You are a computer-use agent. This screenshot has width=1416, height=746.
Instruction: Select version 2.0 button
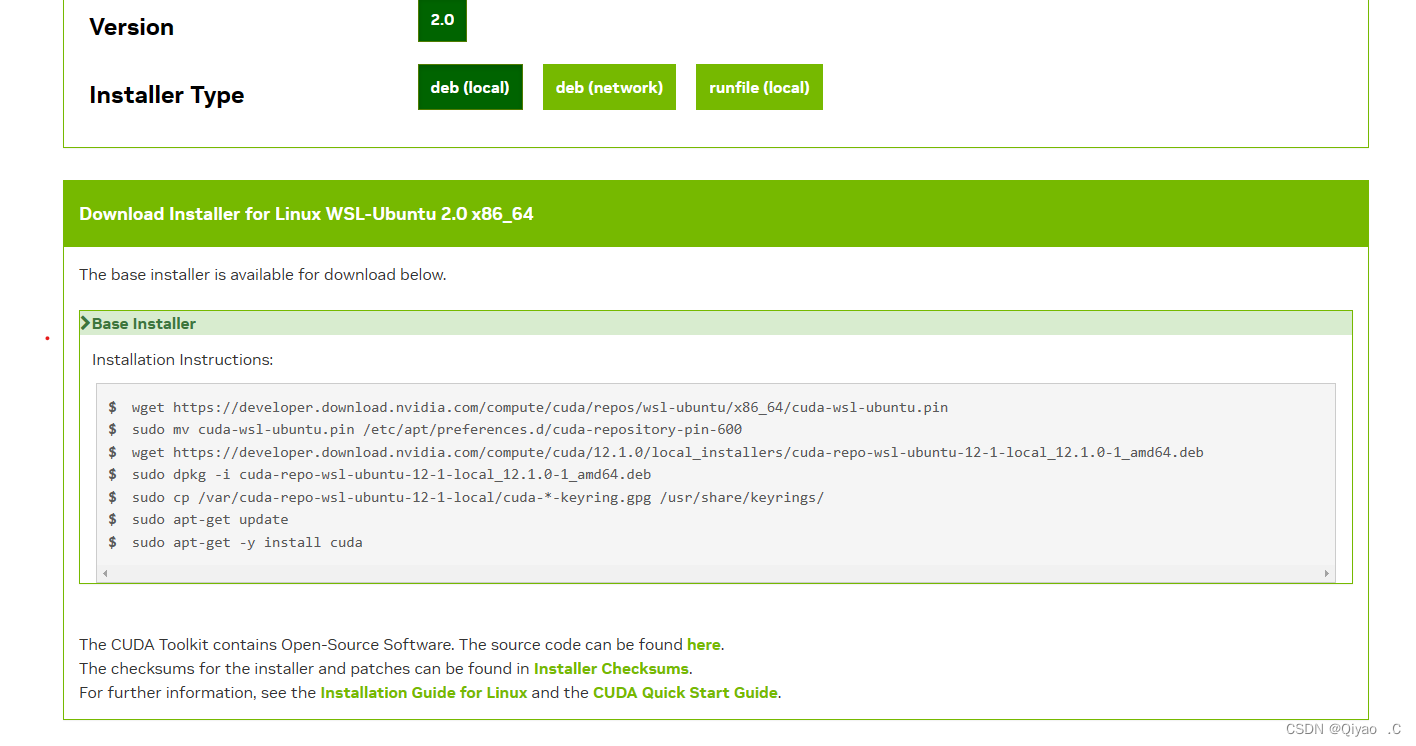click(442, 20)
